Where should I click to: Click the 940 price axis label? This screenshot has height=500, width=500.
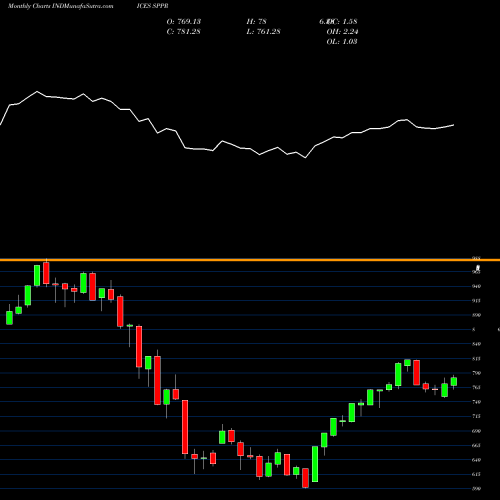(477, 286)
